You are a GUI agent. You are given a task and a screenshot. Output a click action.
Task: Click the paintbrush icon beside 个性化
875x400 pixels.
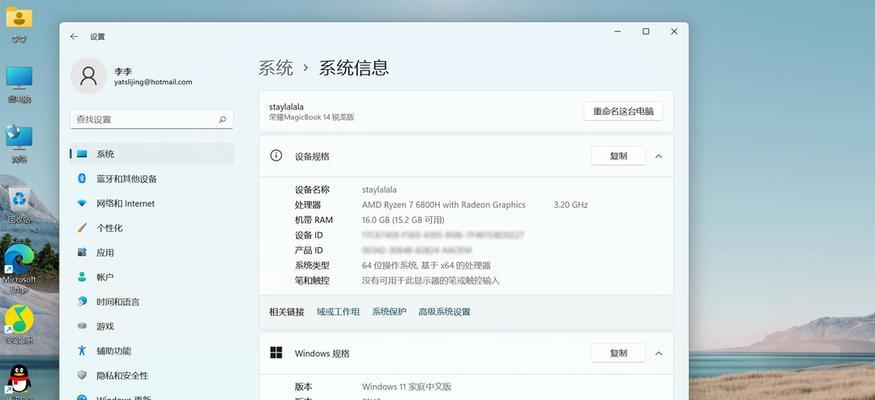pos(82,228)
